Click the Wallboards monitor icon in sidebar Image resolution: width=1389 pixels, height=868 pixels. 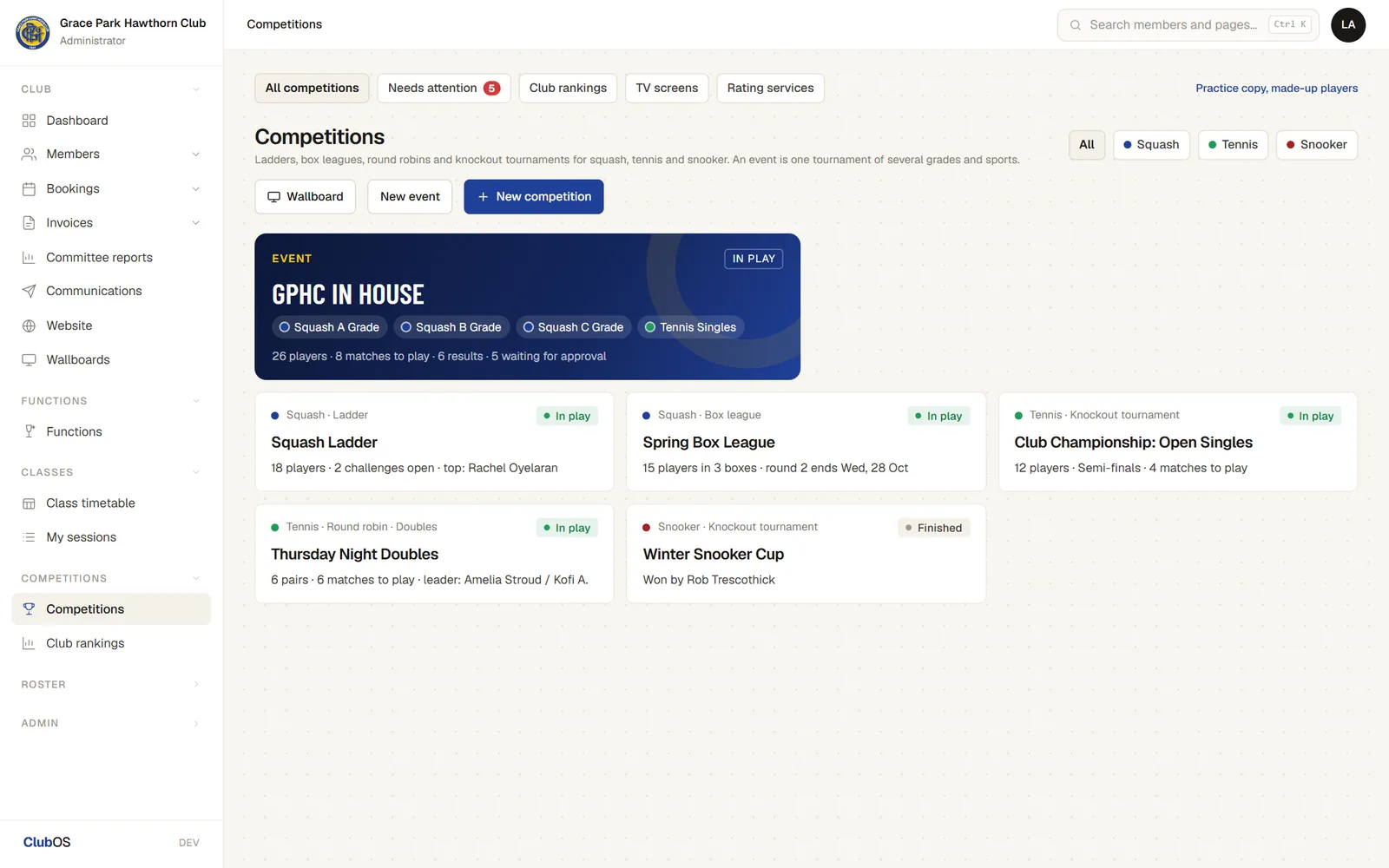click(x=29, y=360)
